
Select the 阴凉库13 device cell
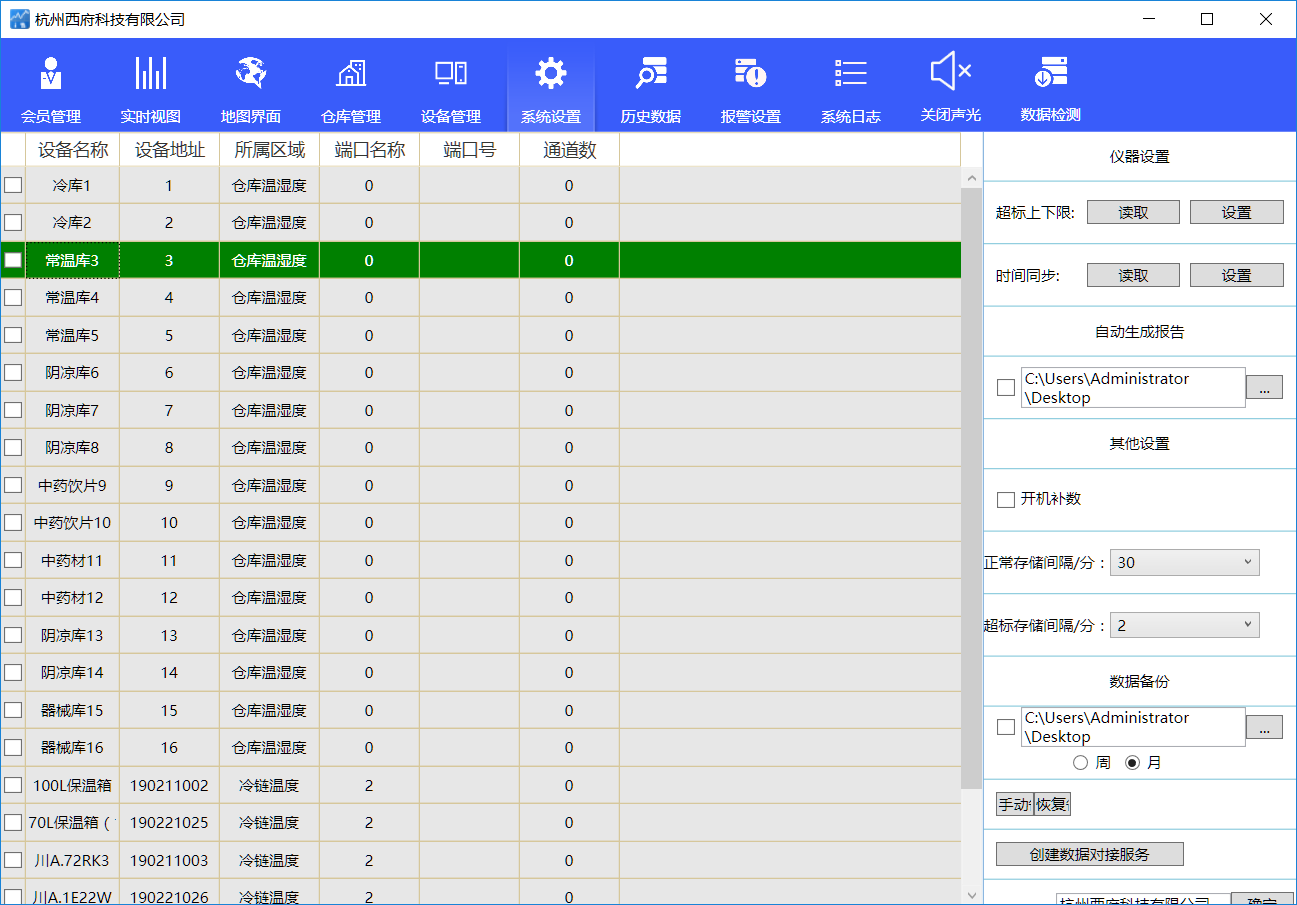pyautogui.click(x=72, y=635)
